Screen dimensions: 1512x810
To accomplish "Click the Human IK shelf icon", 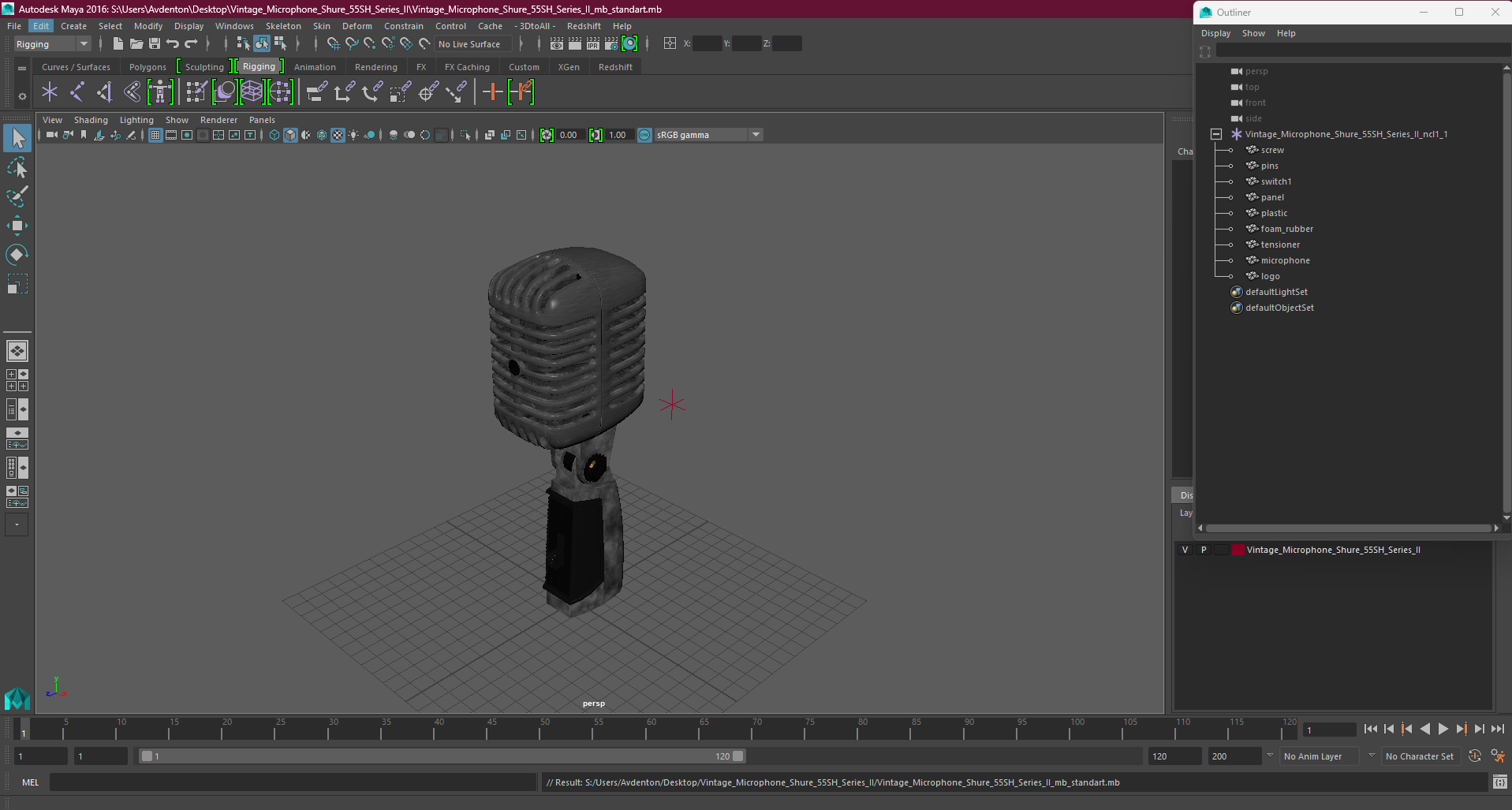I will [x=160, y=92].
